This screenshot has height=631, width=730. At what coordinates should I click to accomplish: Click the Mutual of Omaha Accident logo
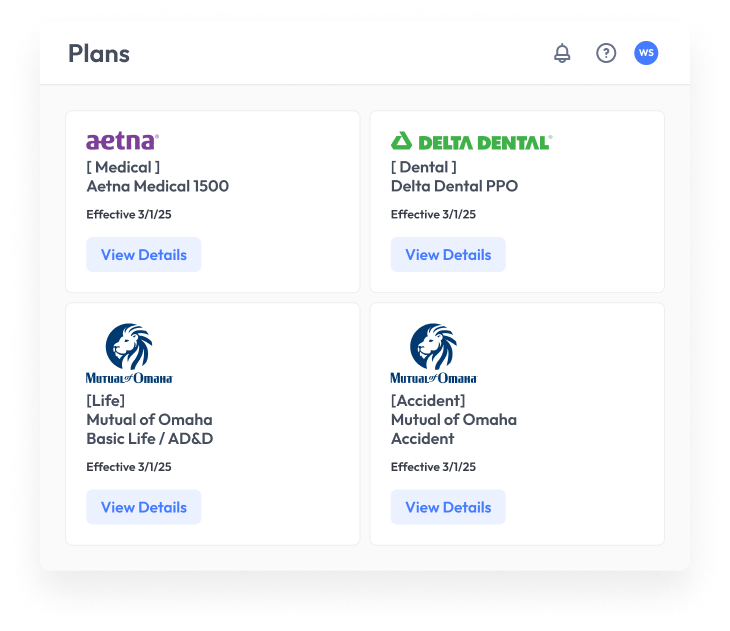pyautogui.click(x=433, y=354)
